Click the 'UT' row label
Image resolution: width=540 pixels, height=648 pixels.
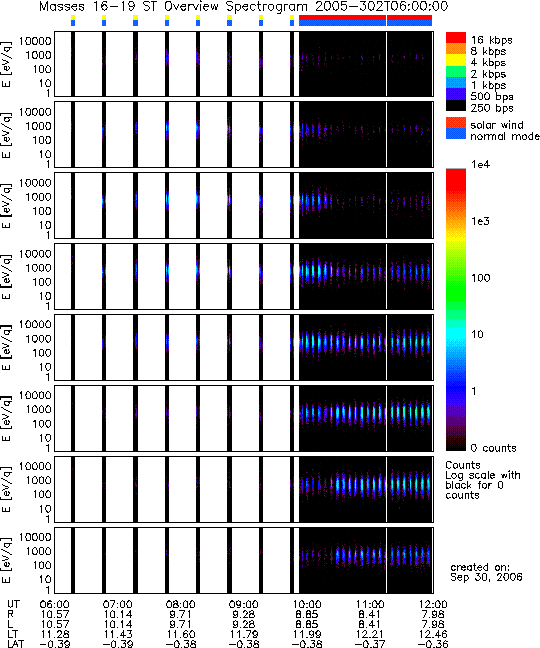coord(13,604)
